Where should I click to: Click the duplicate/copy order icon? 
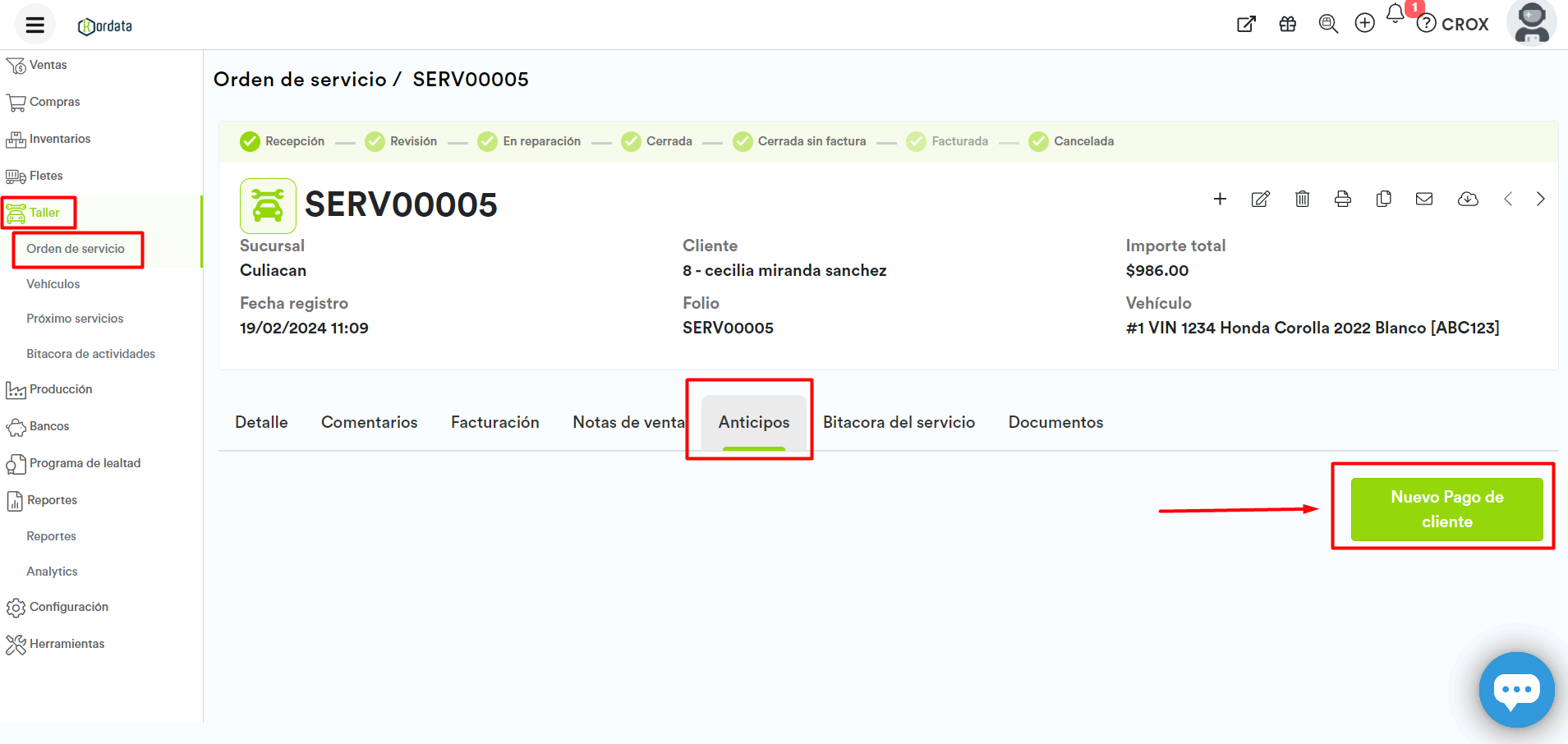click(x=1384, y=199)
